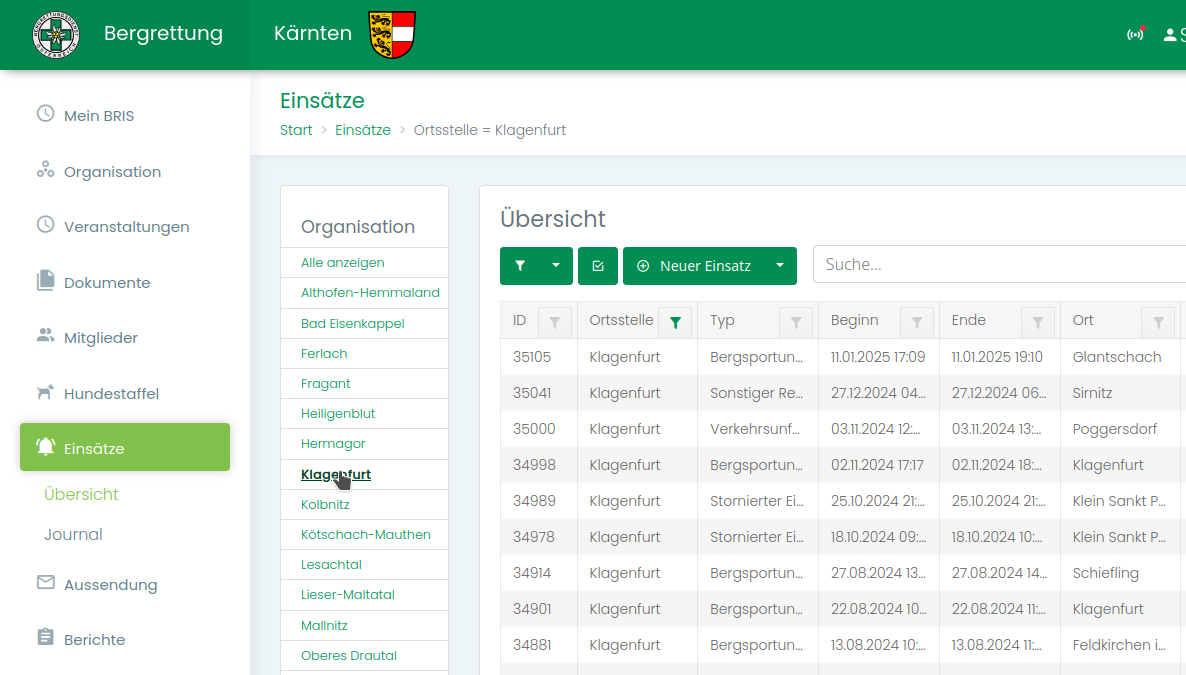1186x675 pixels.
Task: Choose Kötschach-Mauthen from the organisation list
Action: point(365,535)
